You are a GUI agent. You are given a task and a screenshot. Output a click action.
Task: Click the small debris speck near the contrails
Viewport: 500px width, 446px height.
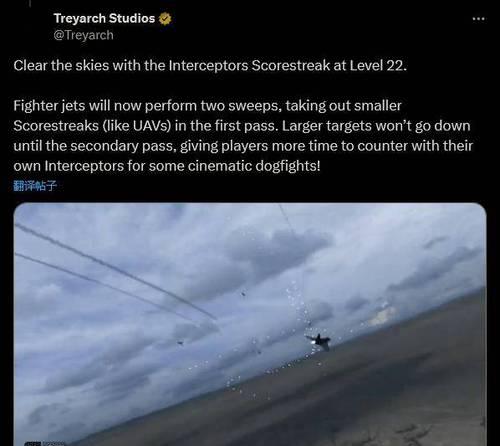(x=243, y=293)
